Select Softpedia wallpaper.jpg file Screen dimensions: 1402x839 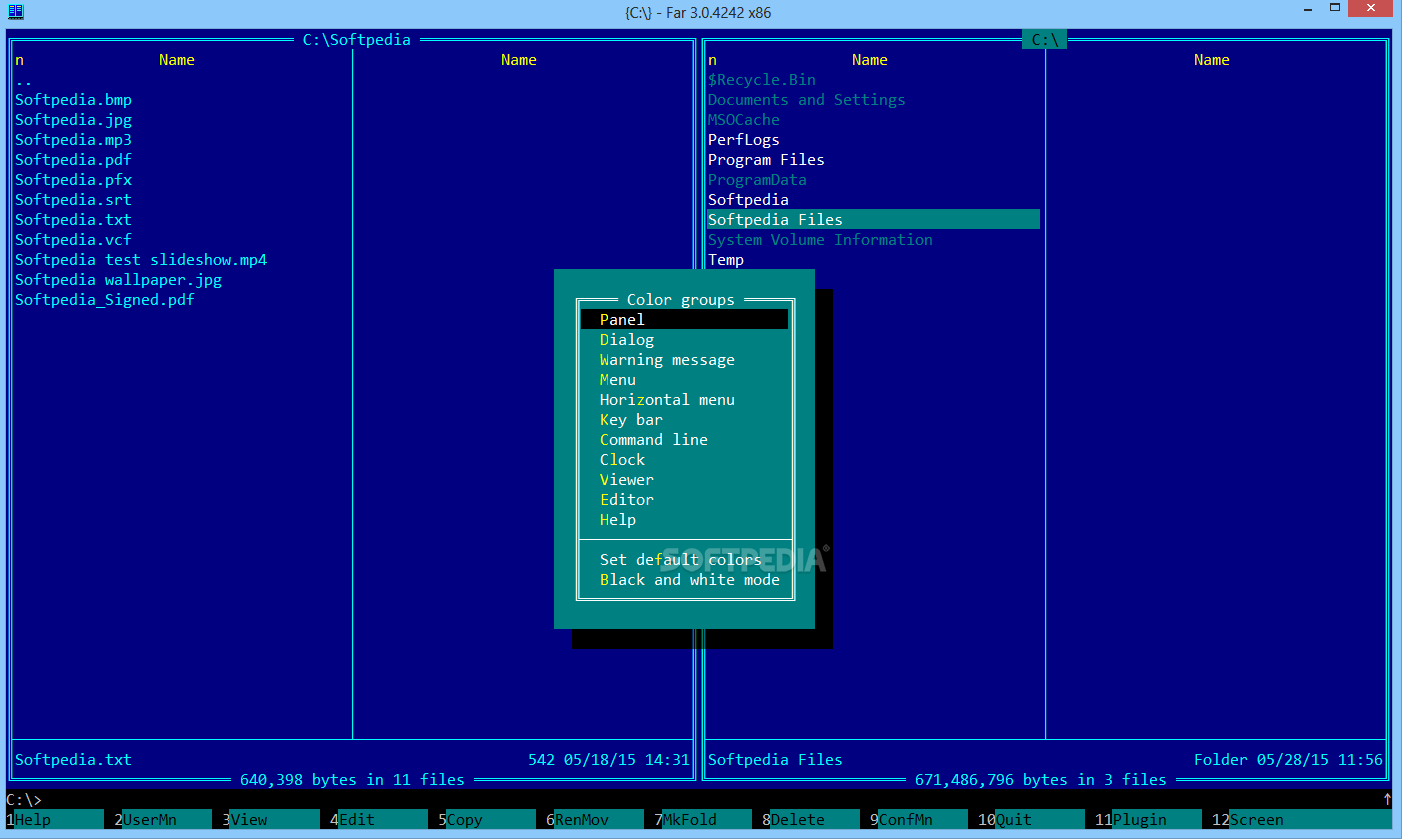(118, 279)
